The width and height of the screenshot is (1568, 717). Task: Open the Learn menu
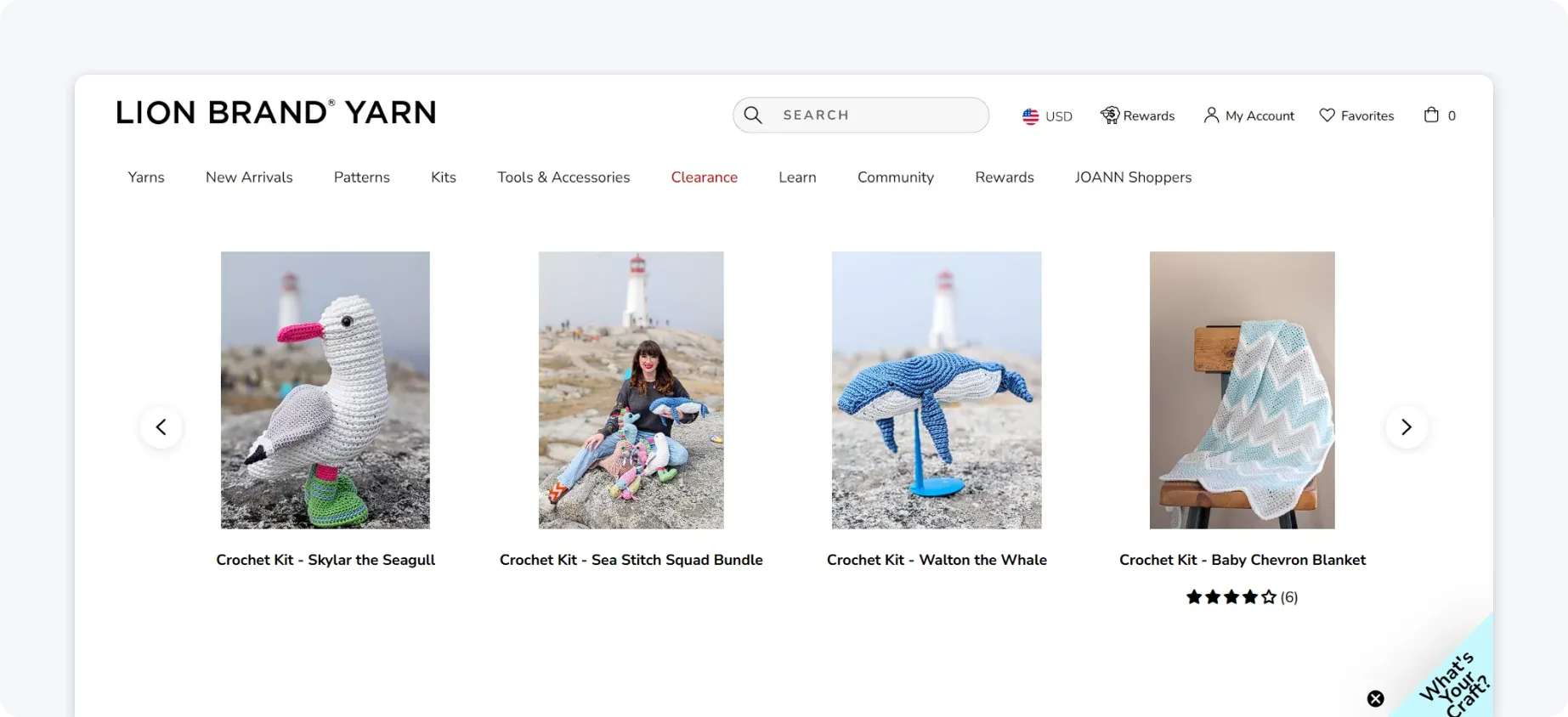pyautogui.click(x=797, y=177)
